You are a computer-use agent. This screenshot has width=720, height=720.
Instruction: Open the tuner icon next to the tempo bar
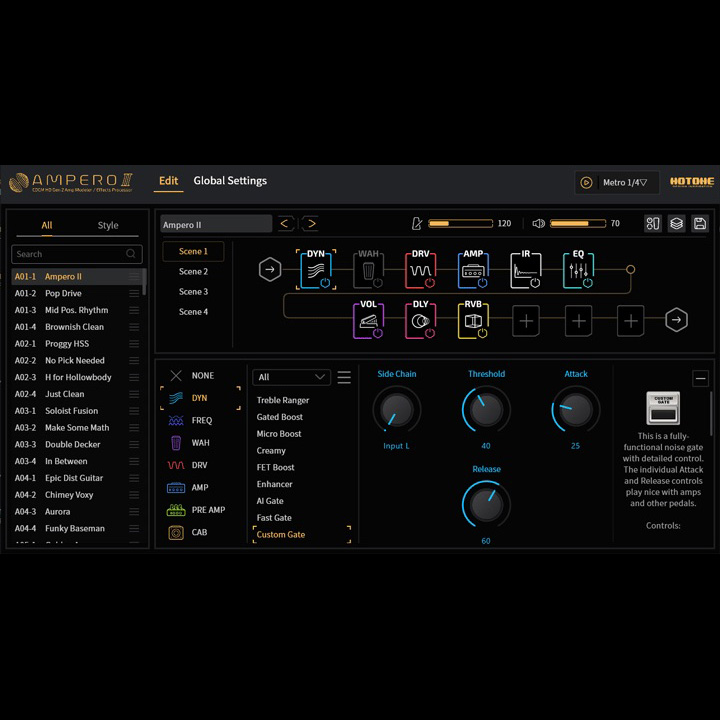pyautogui.click(x=417, y=224)
